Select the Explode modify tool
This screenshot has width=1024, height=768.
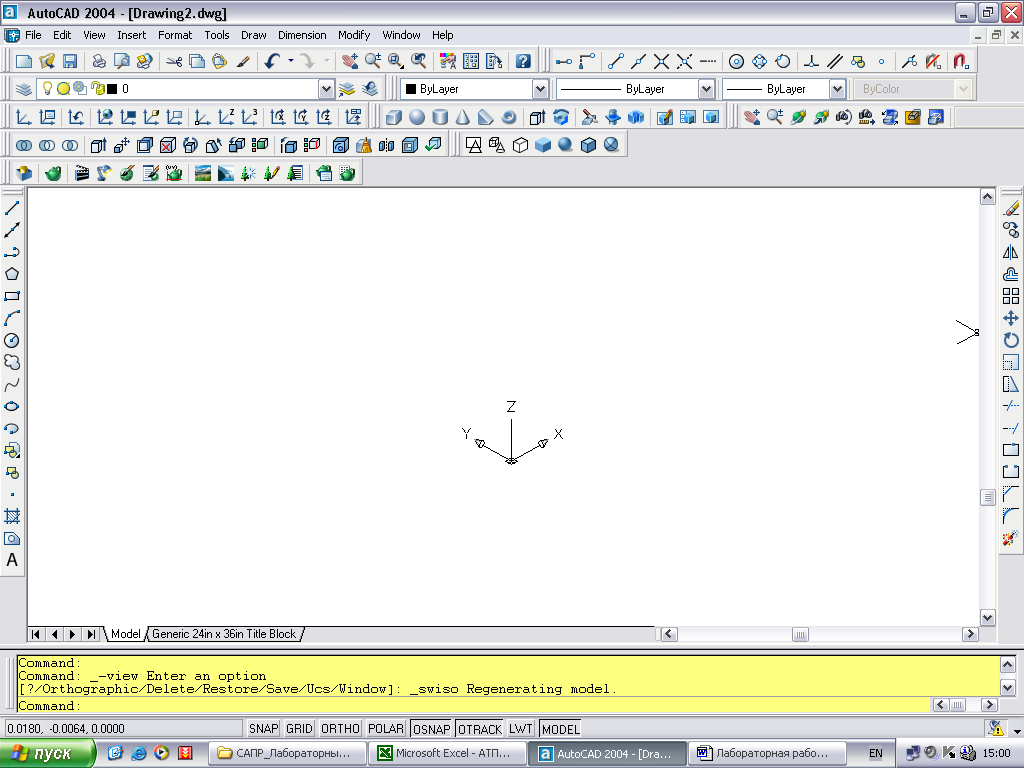pyautogui.click(x=1011, y=539)
